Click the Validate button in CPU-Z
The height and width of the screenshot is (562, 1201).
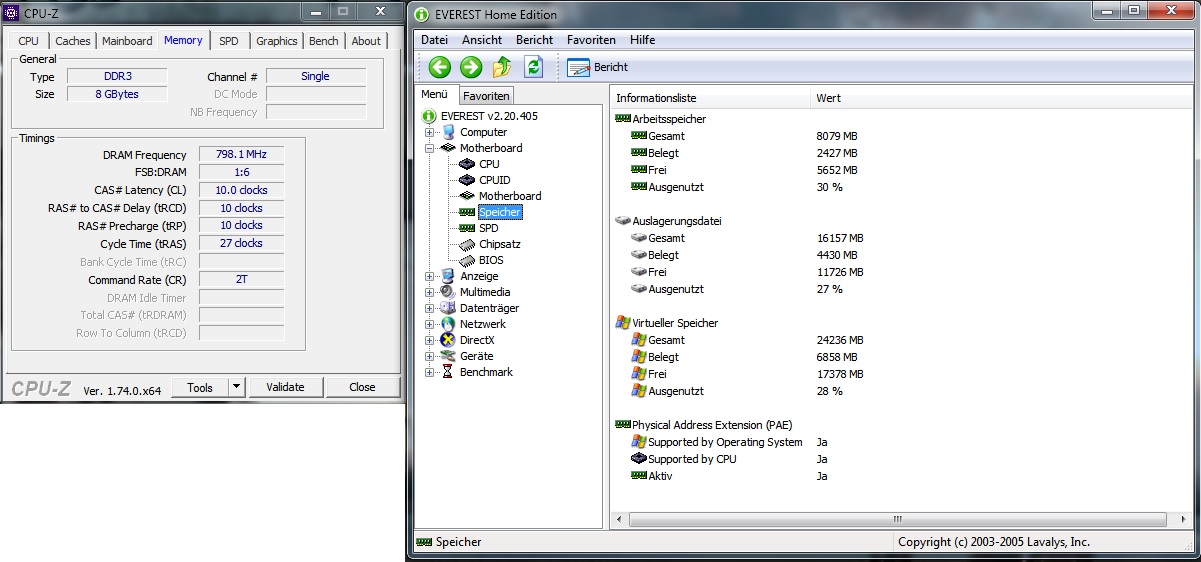click(285, 387)
